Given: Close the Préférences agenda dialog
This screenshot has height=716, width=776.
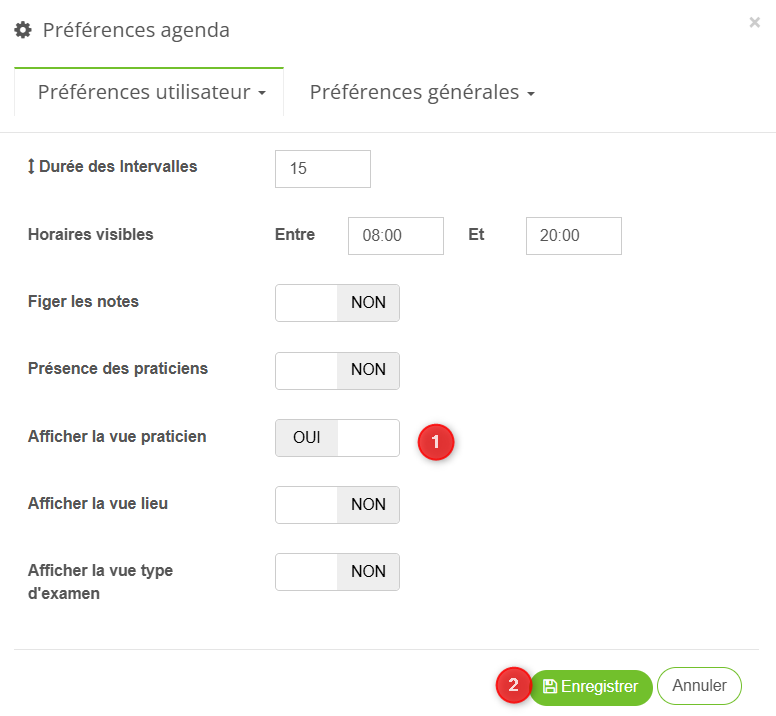Looking at the screenshot, I should pyautogui.click(x=754, y=22).
